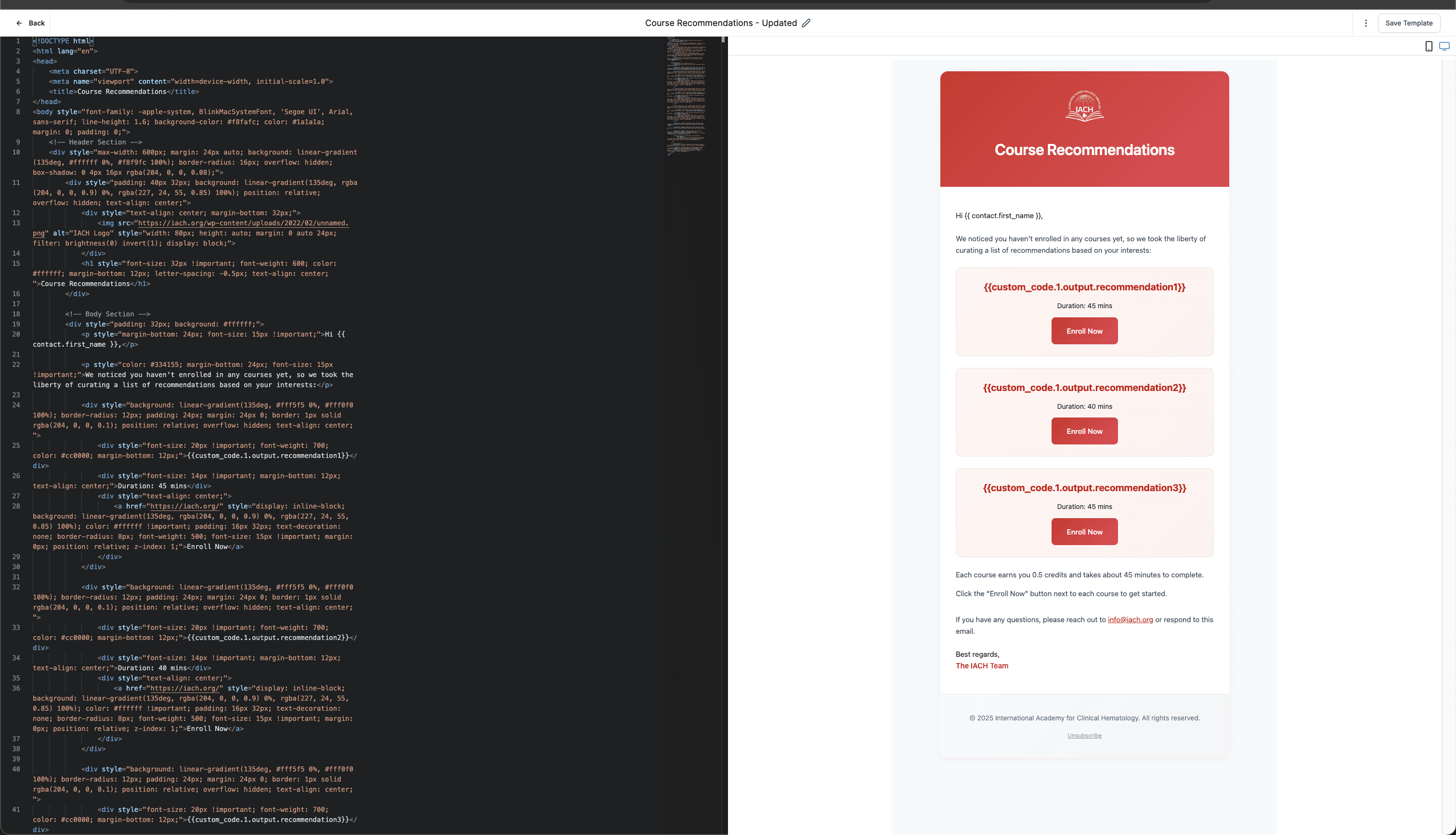Click the Unsubscribe link in the footer
Screen dimensions: 1456x835
(x=1084, y=736)
